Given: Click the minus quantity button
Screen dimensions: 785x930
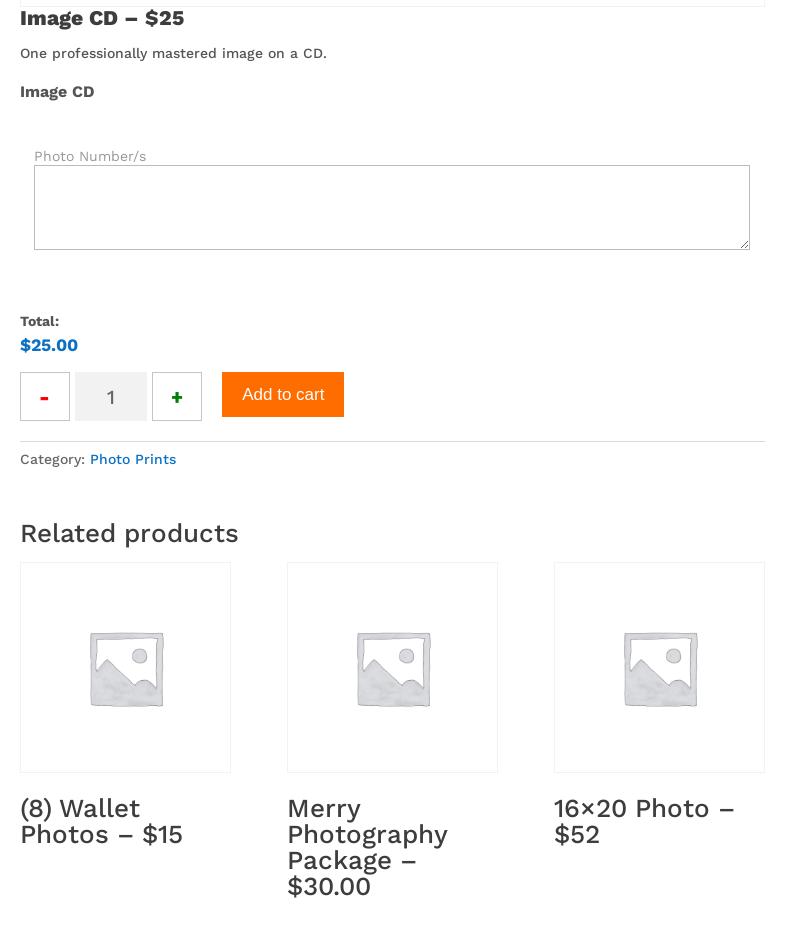Looking at the screenshot, I should coord(45,397).
